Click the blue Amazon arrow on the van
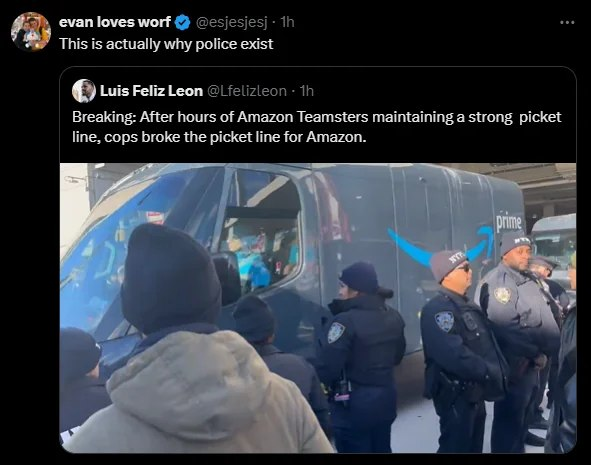591x465 pixels. (x=441, y=245)
